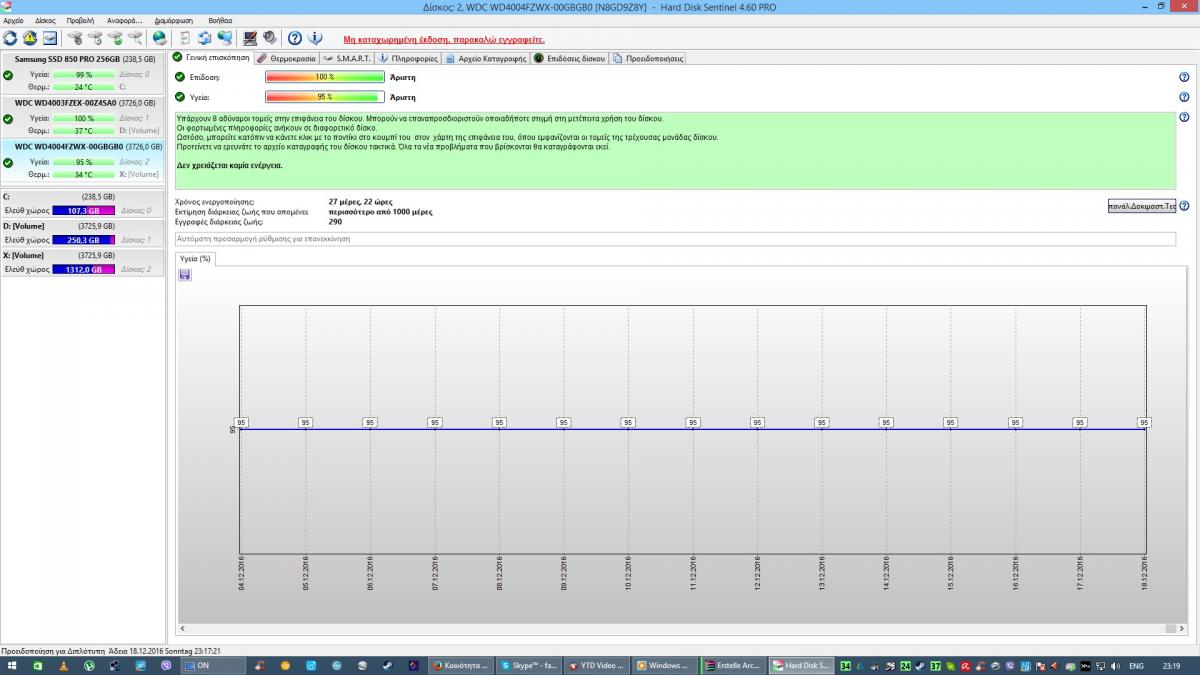Viewport: 1200px width, 675px height.
Task: Click the floppy save icon above the chart
Action: click(185, 275)
